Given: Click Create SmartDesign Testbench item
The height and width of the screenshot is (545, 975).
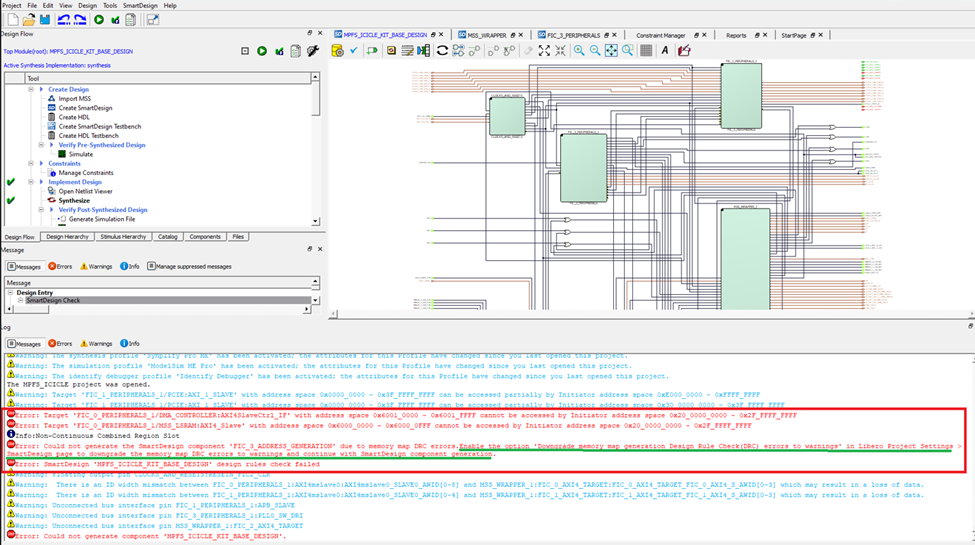Looking at the screenshot, I should click(99, 126).
